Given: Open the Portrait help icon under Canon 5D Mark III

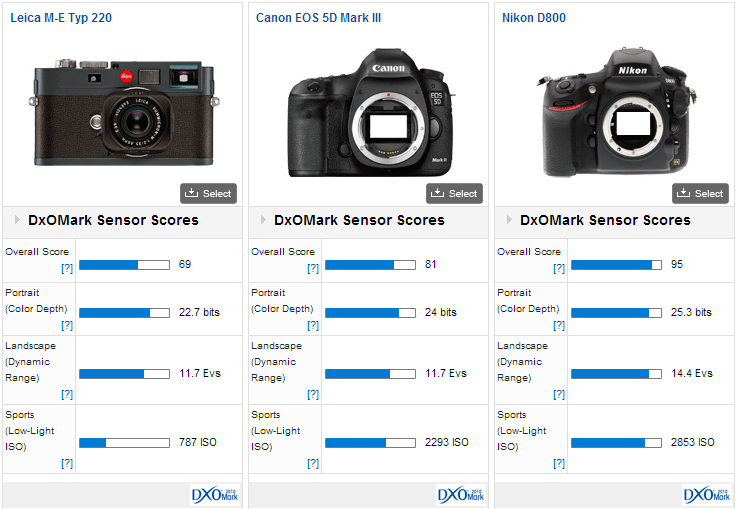Looking at the screenshot, I should coord(313,326).
